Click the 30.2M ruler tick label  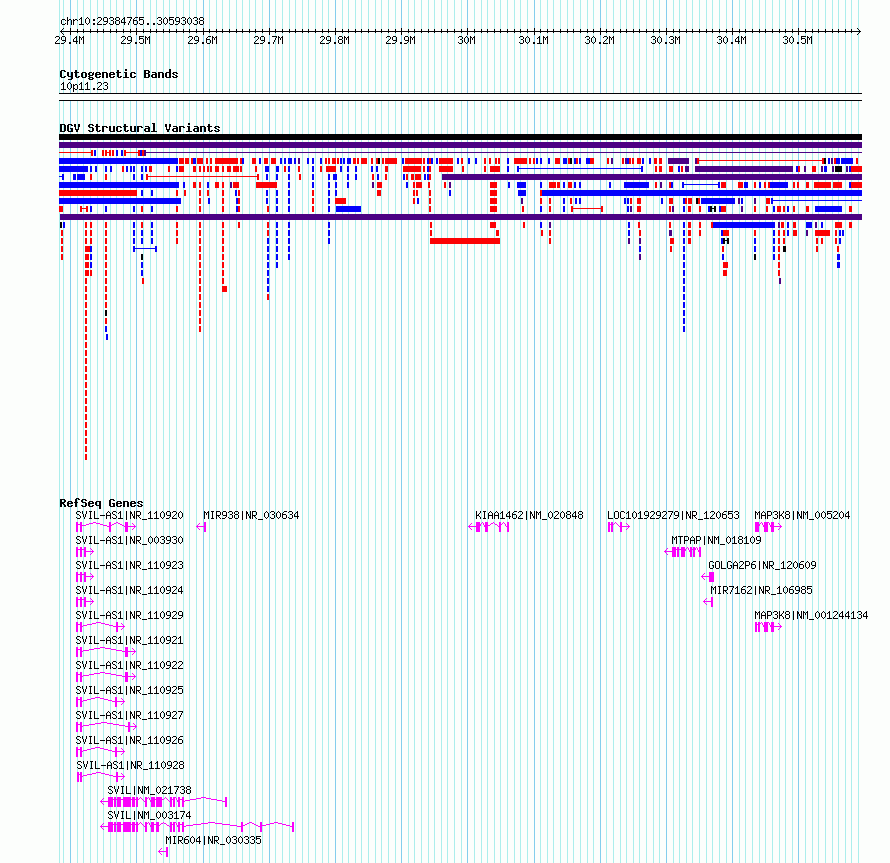click(599, 40)
